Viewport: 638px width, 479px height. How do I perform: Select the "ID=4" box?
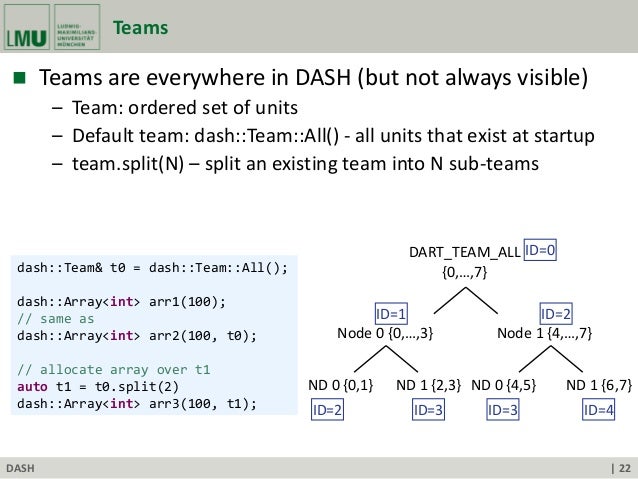pos(599,410)
